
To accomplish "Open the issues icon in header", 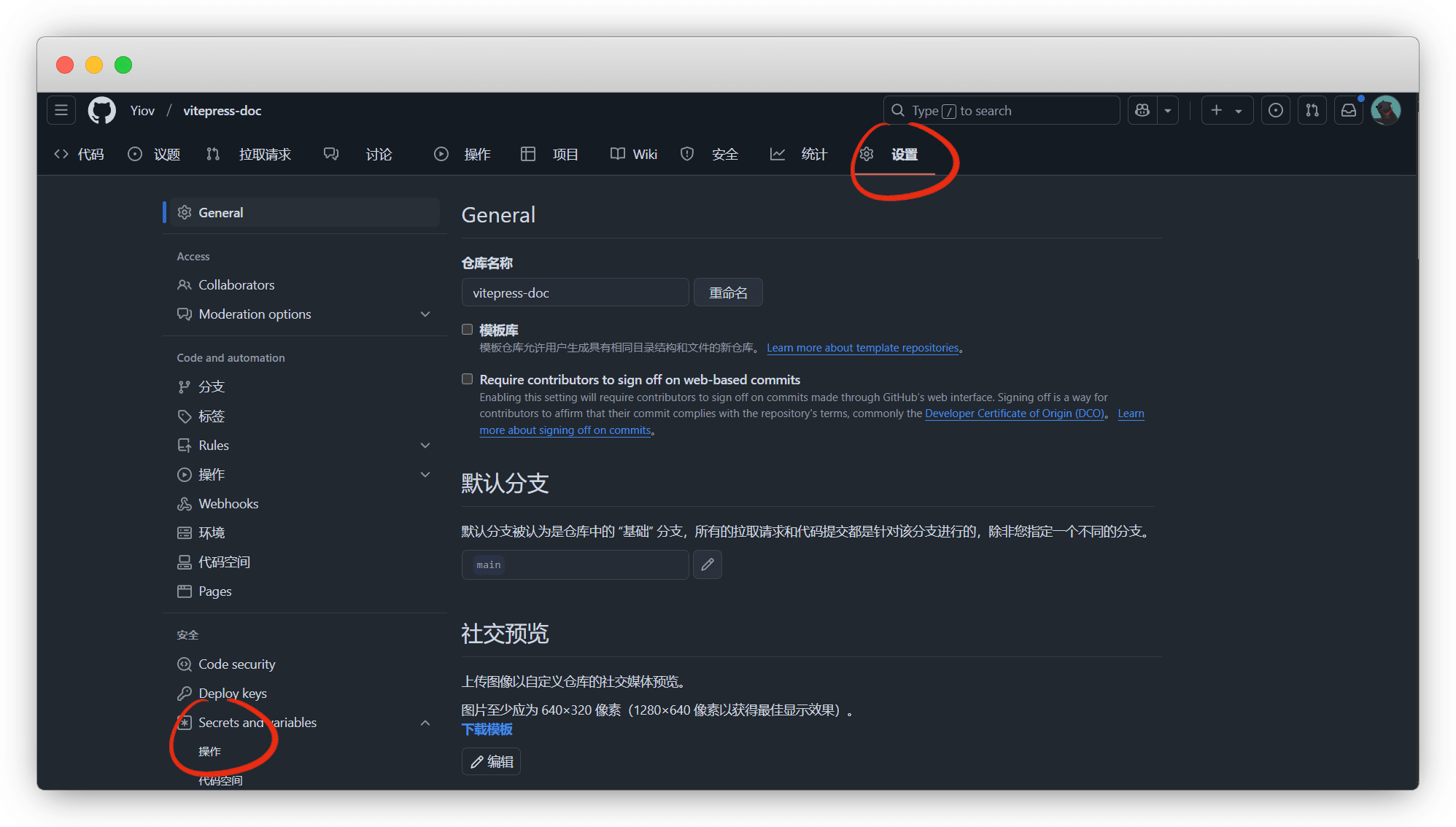I will coord(1275,110).
